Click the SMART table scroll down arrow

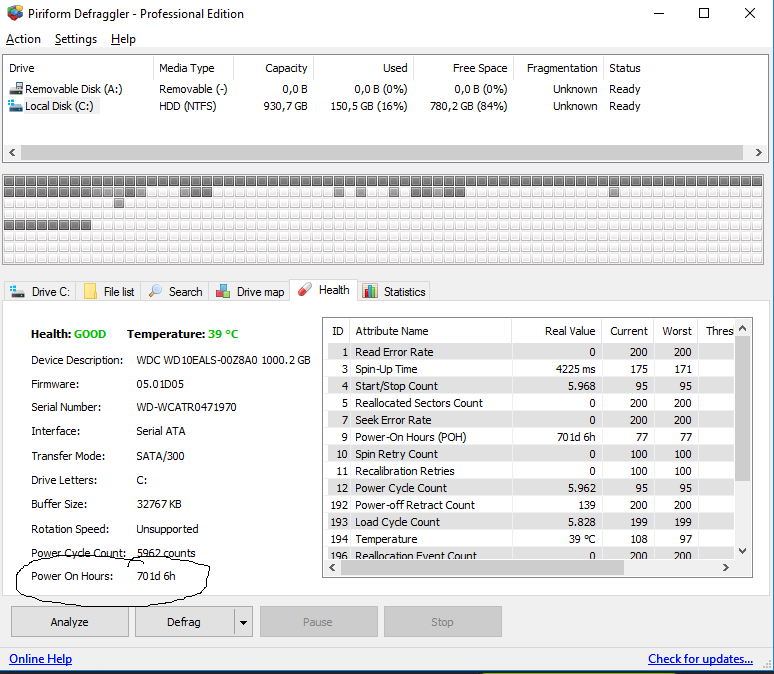click(x=742, y=551)
